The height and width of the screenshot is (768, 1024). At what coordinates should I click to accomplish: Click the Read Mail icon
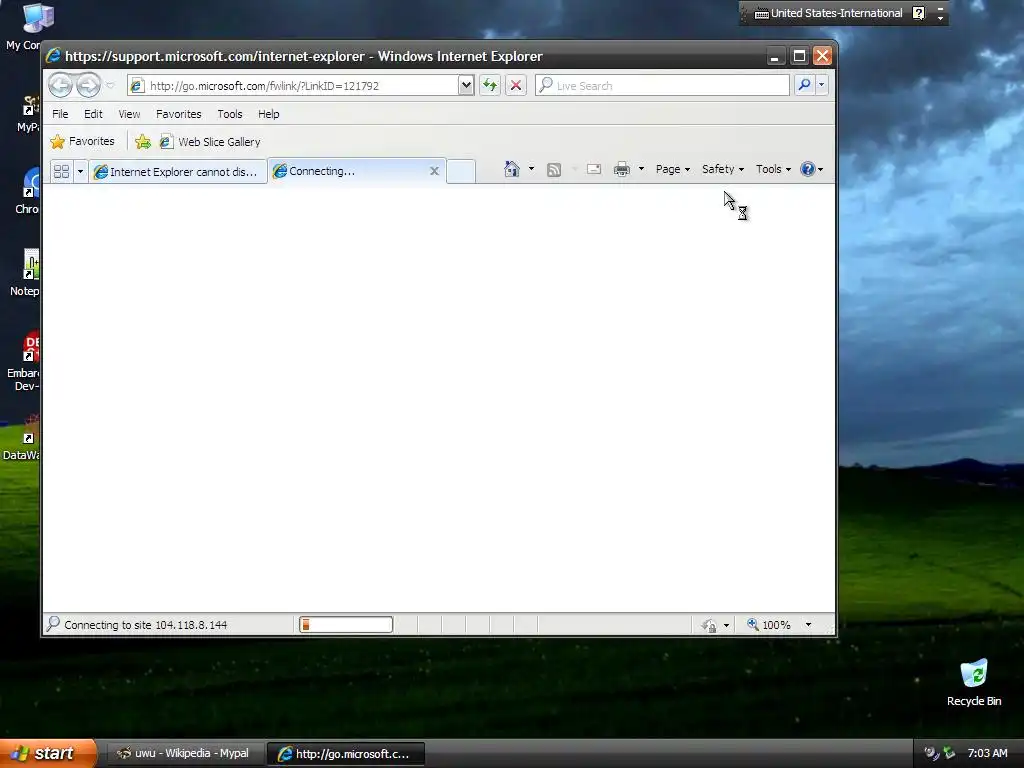point(594,169)
